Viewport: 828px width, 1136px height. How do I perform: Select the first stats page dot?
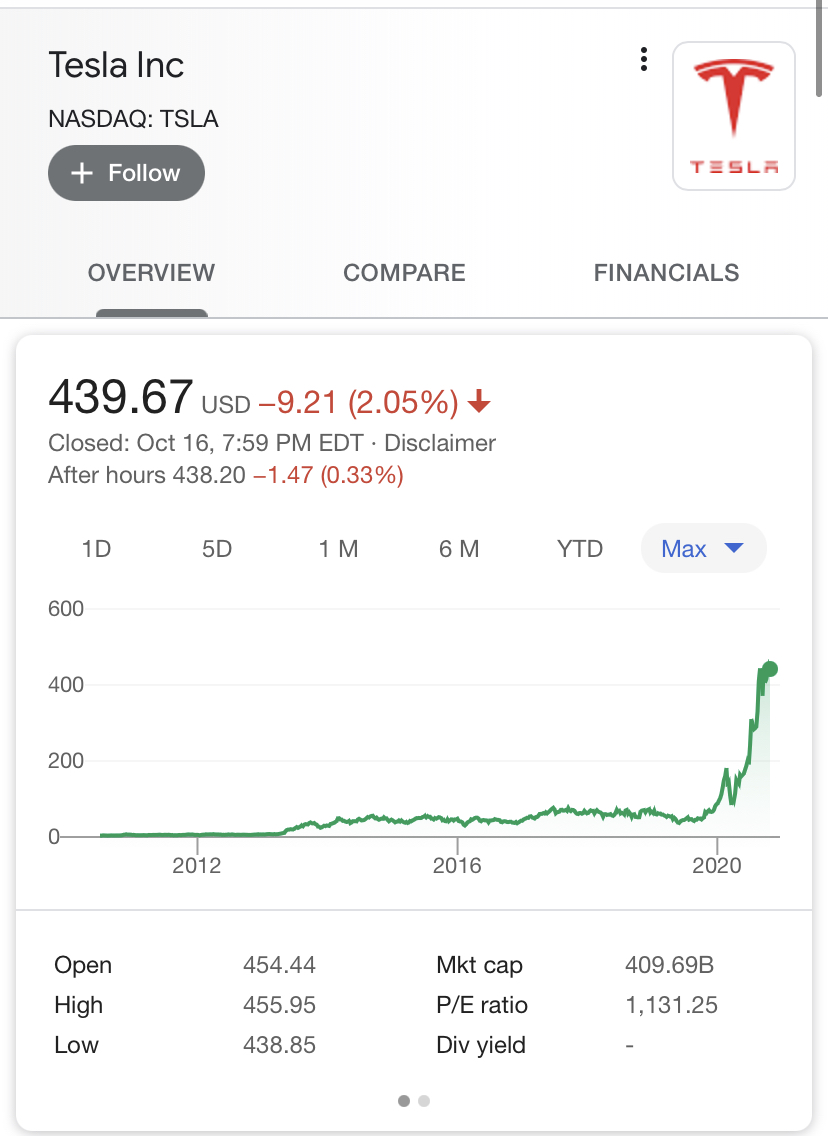pos(404,1101)
